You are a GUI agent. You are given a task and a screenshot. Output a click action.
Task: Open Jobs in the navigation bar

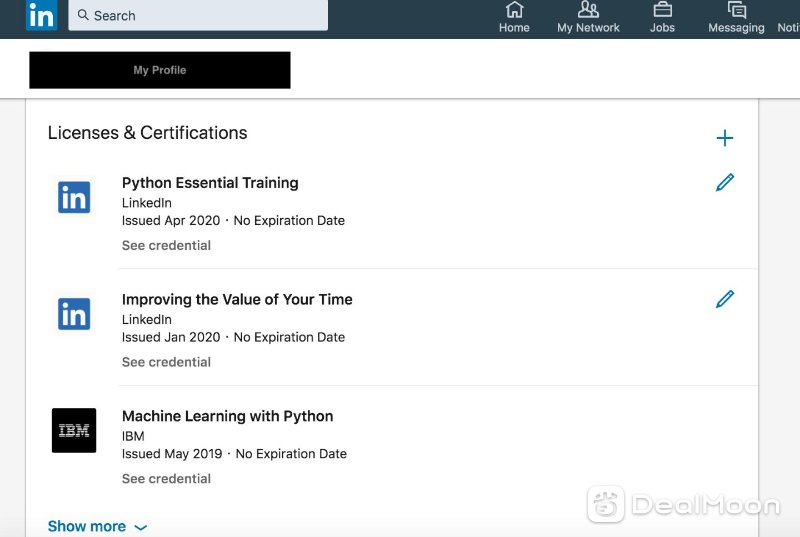pyautogui.click(x=662, y=17)
